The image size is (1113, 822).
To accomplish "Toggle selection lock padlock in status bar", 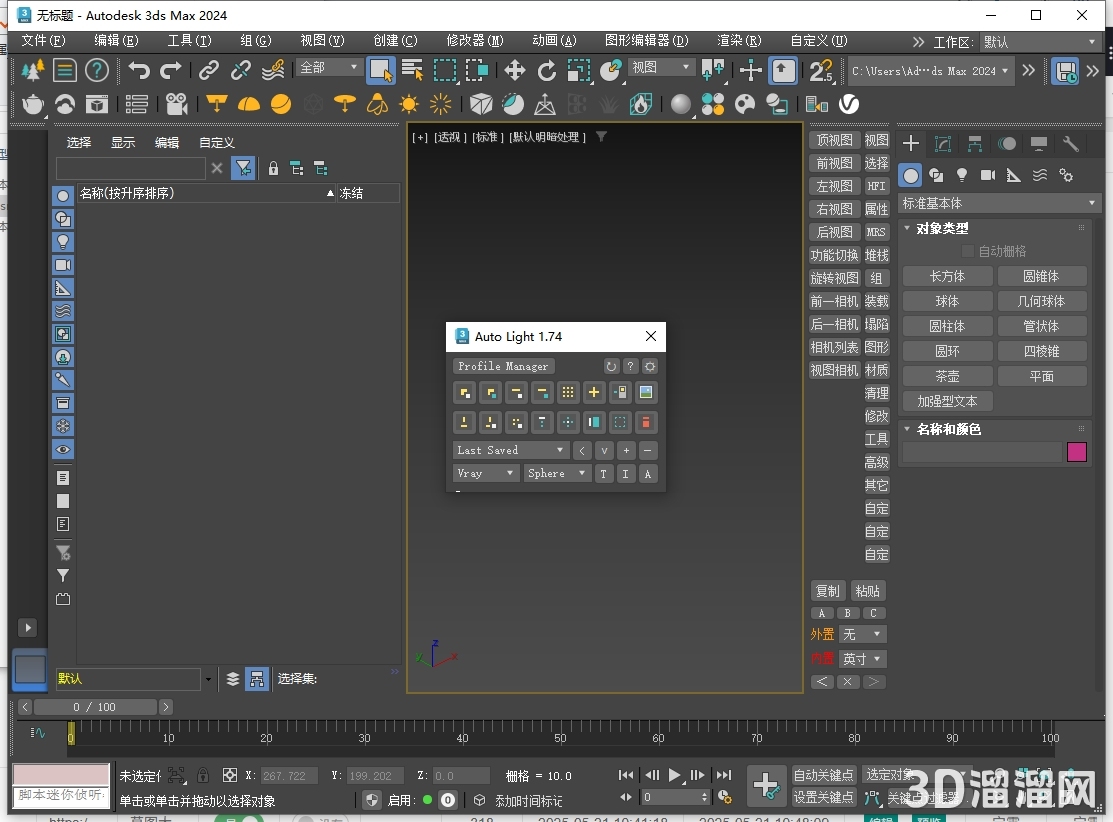I will tap(203, 775).
